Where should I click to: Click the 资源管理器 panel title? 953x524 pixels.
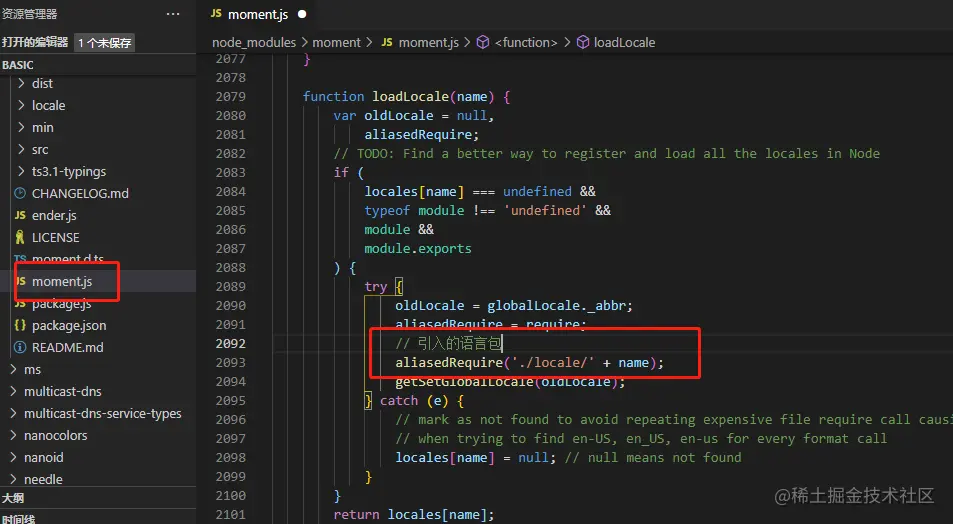coord(29,14)
